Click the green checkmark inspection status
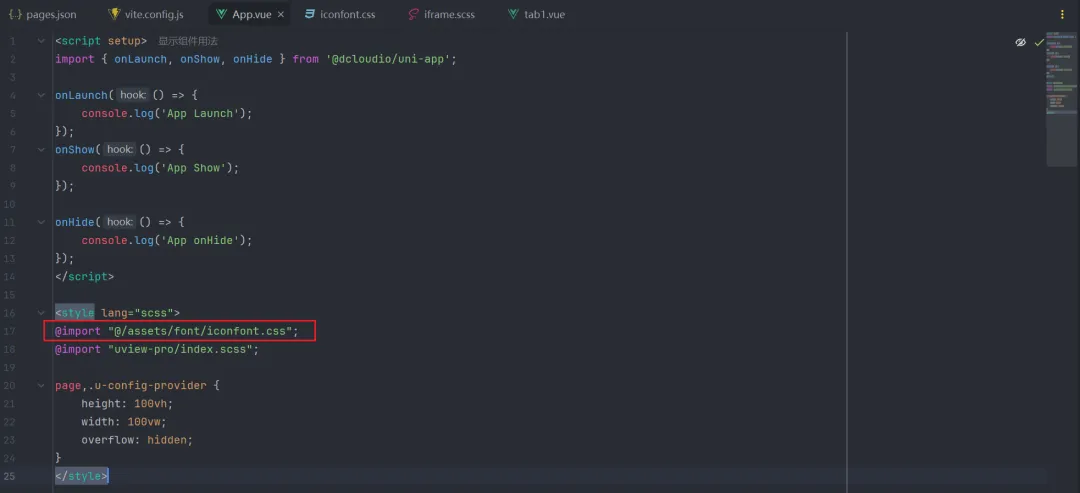This screenshot has height=493, width=1080. (x=1039, y=42)
